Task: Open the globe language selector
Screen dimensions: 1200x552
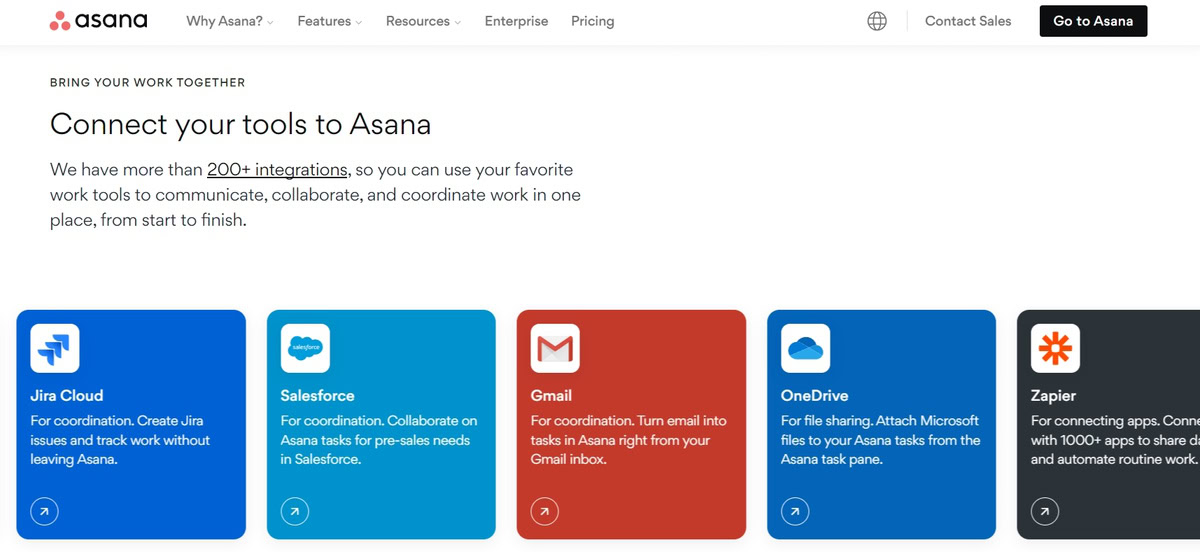Action: [877, 21]
